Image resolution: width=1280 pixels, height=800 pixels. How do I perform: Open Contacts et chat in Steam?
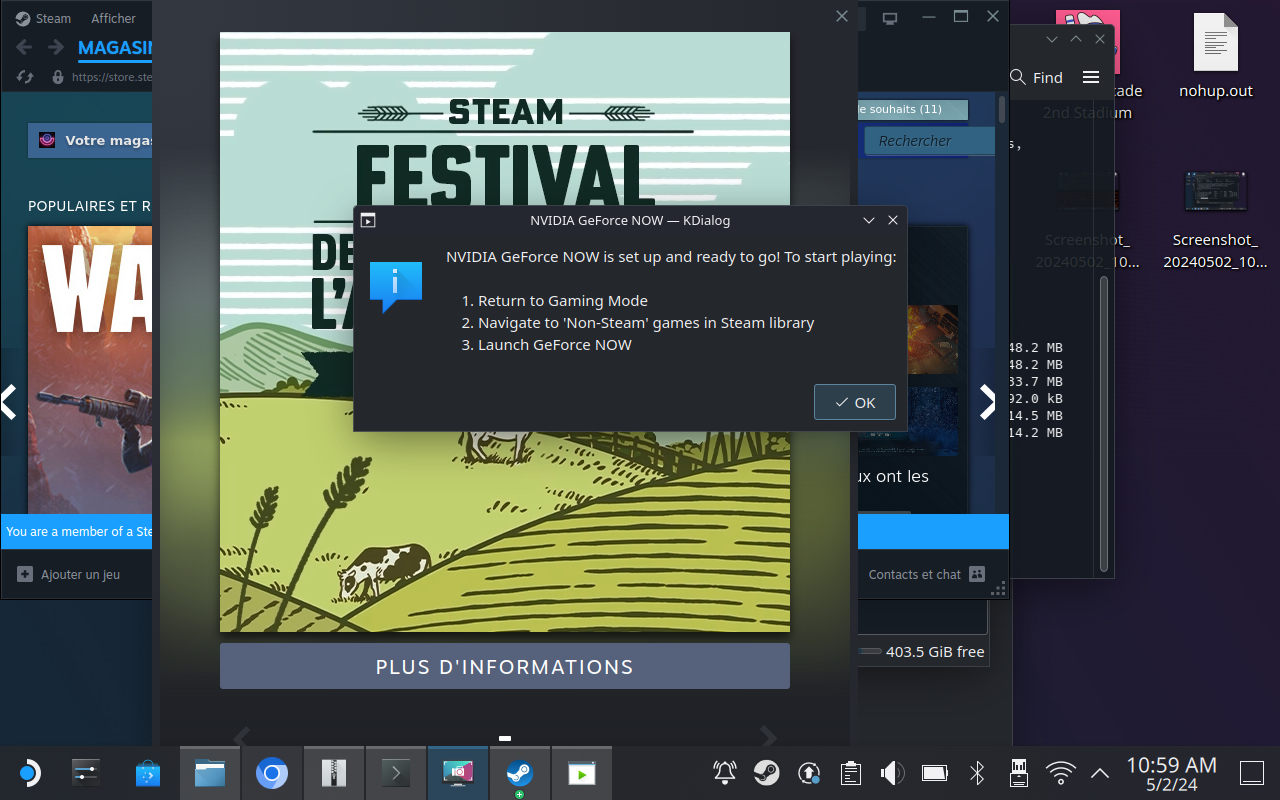coord(926,575)
